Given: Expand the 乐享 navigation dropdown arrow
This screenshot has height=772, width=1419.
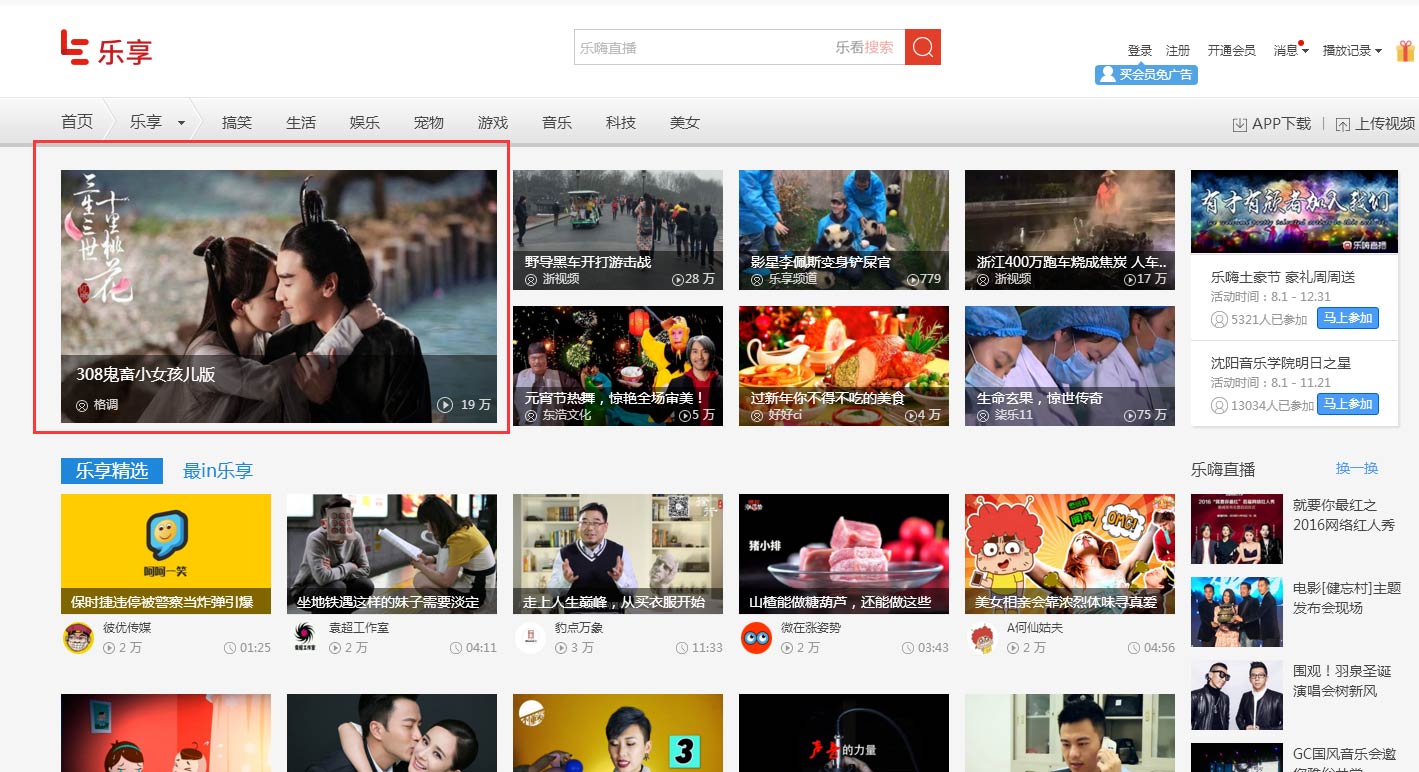Looking at the screenshot, I should click(x=181, y=123).
